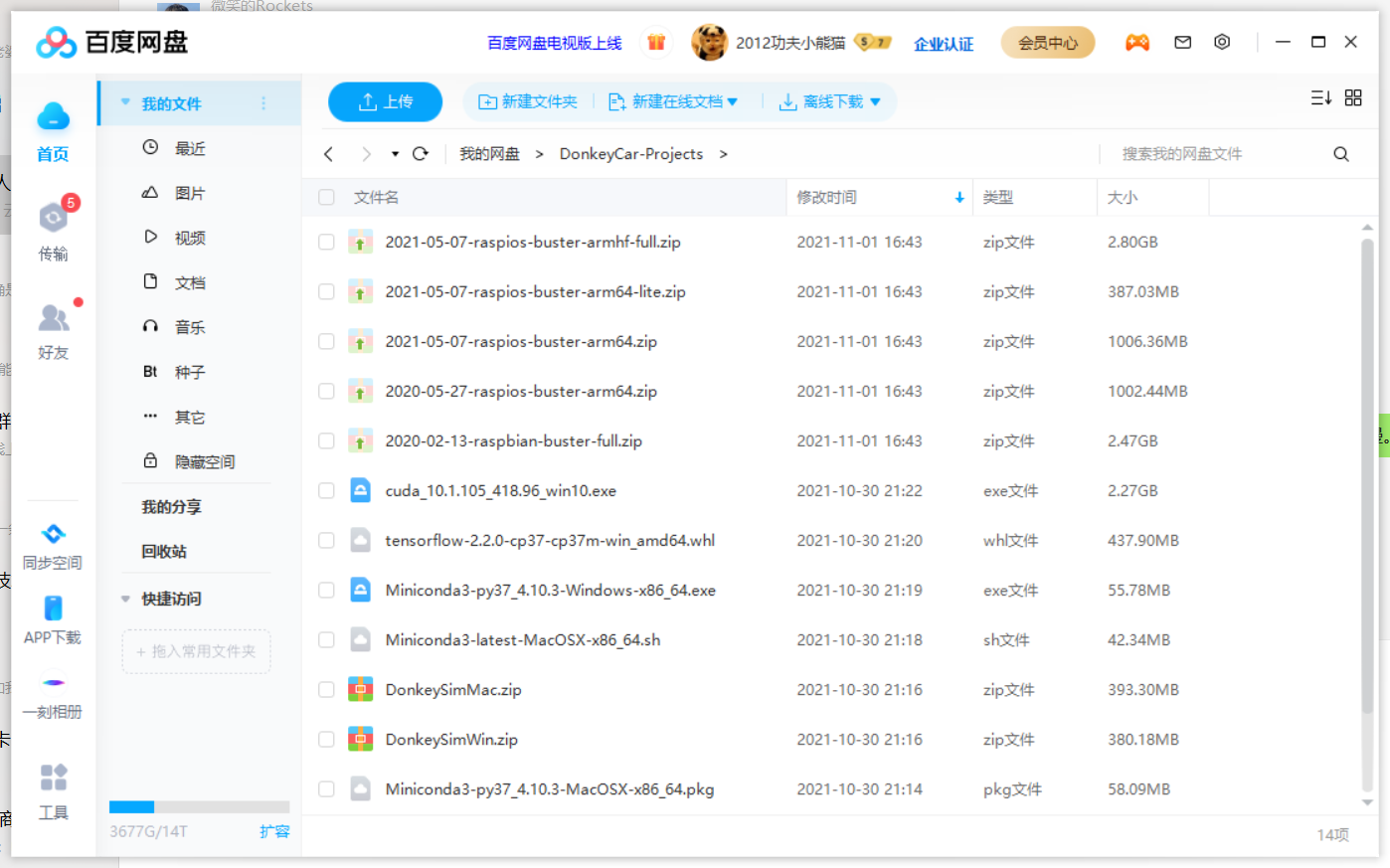
Task: Expand breadcrumb arrow after DonkeyCar-Projects
Action: pyautogui.click(x=723, y=154)
